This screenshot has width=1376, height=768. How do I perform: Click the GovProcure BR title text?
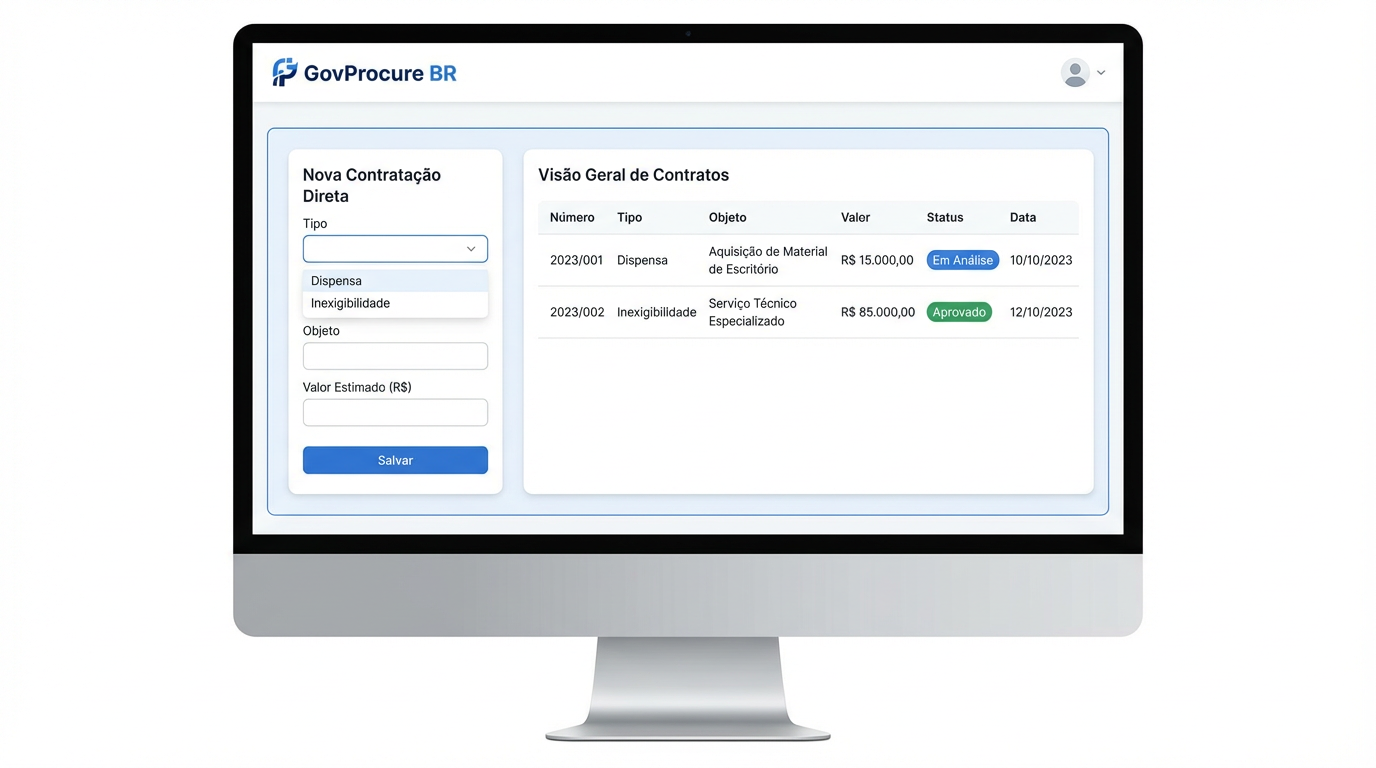(x=380, y=73)
